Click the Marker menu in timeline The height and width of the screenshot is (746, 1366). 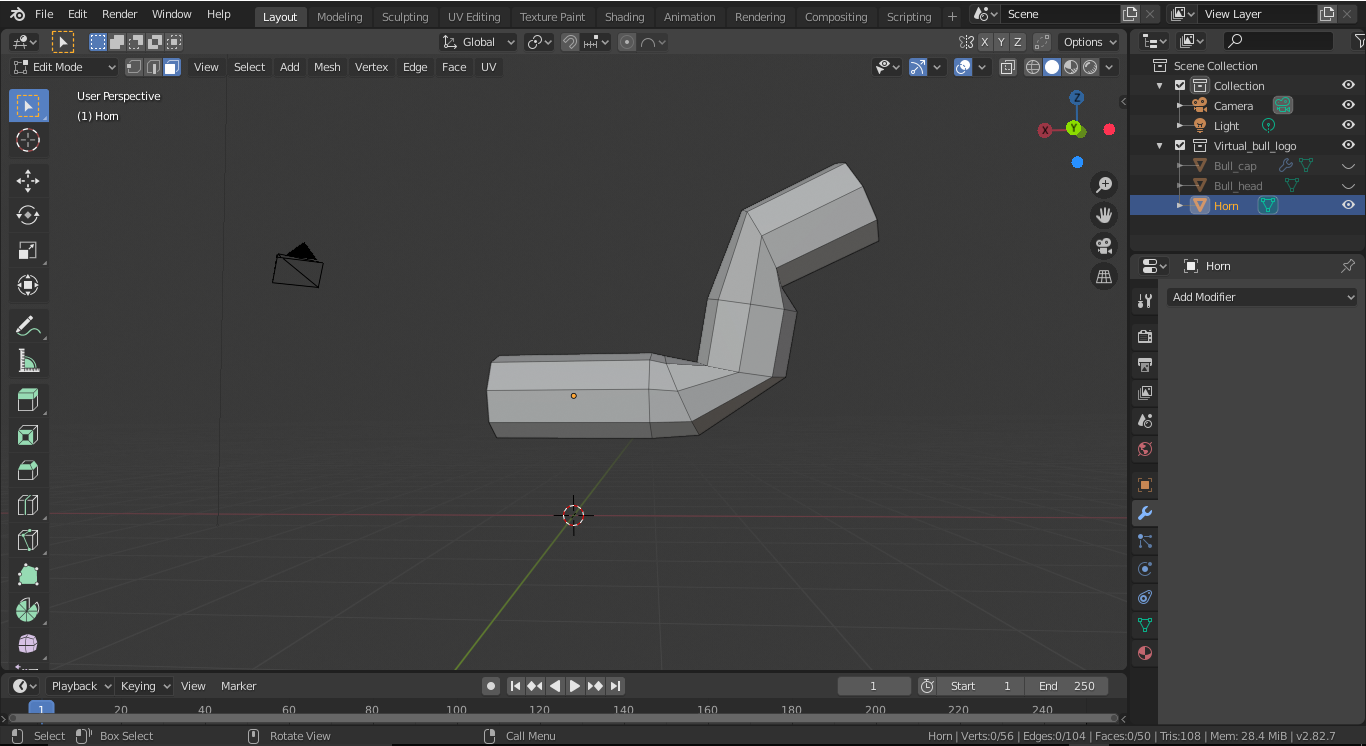click(239, 686)
